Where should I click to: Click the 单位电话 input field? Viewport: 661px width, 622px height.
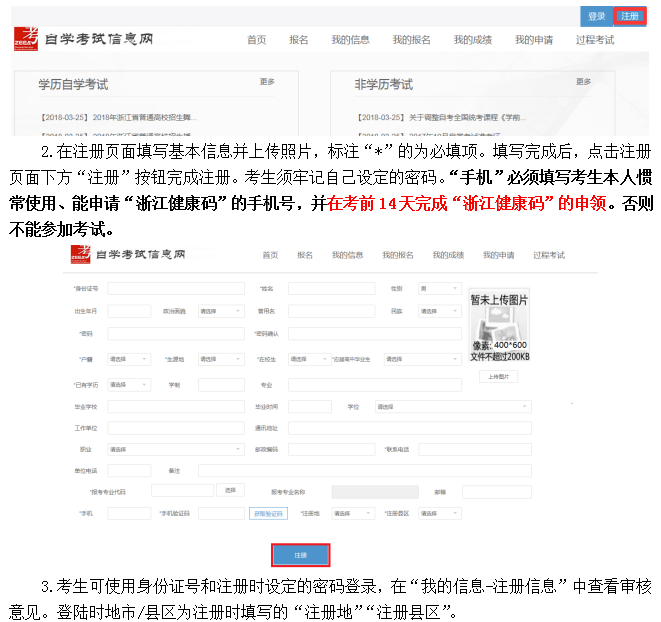point(129,471)
